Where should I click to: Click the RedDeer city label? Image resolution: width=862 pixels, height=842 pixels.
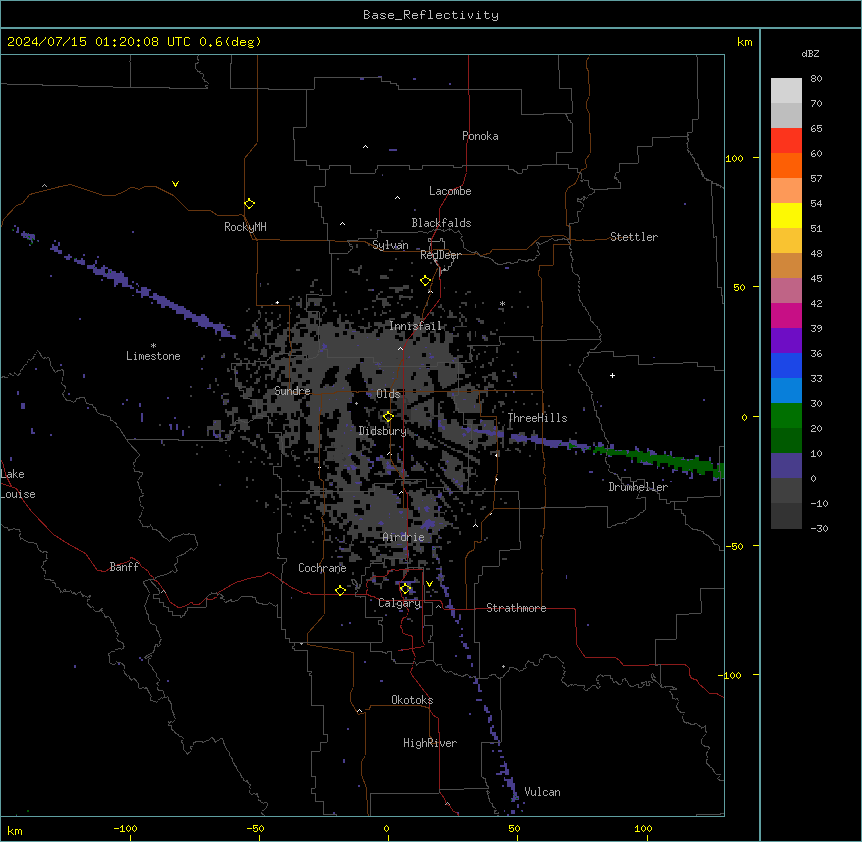[440, 255]
